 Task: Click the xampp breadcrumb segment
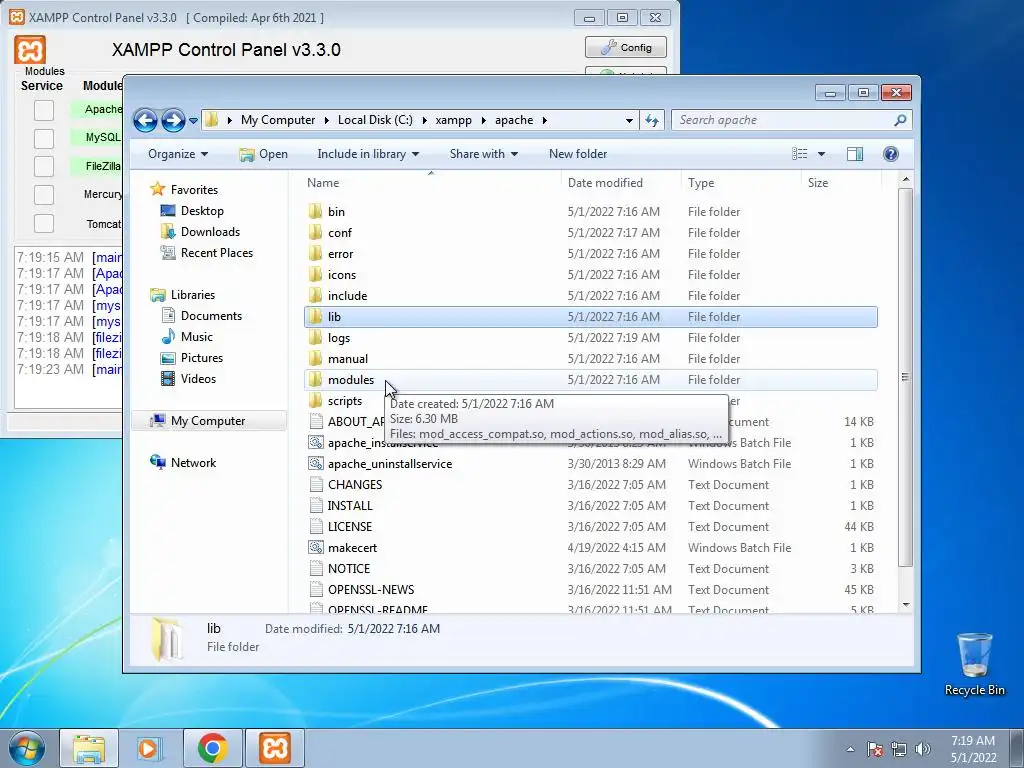(453, 120)
